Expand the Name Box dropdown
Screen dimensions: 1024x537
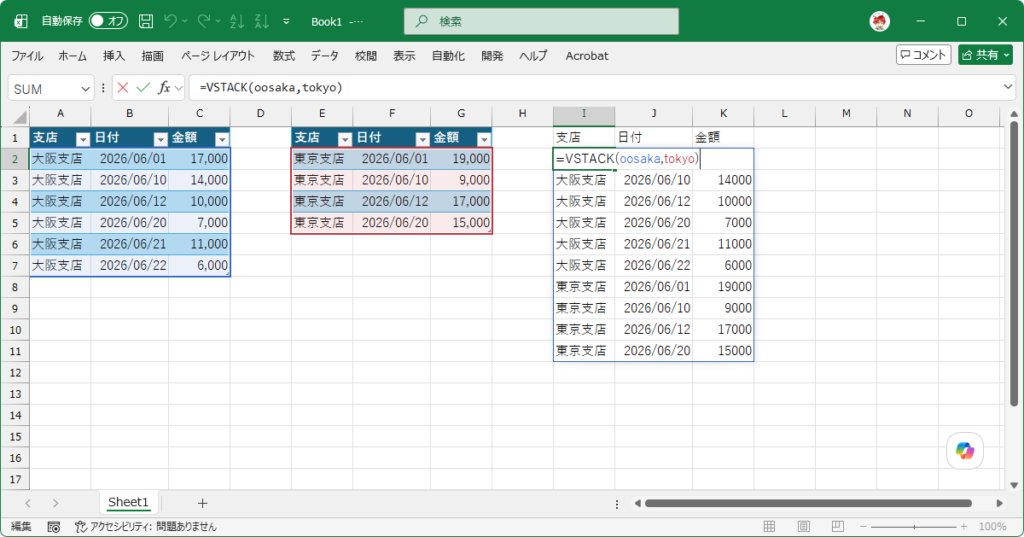point(86,88)
